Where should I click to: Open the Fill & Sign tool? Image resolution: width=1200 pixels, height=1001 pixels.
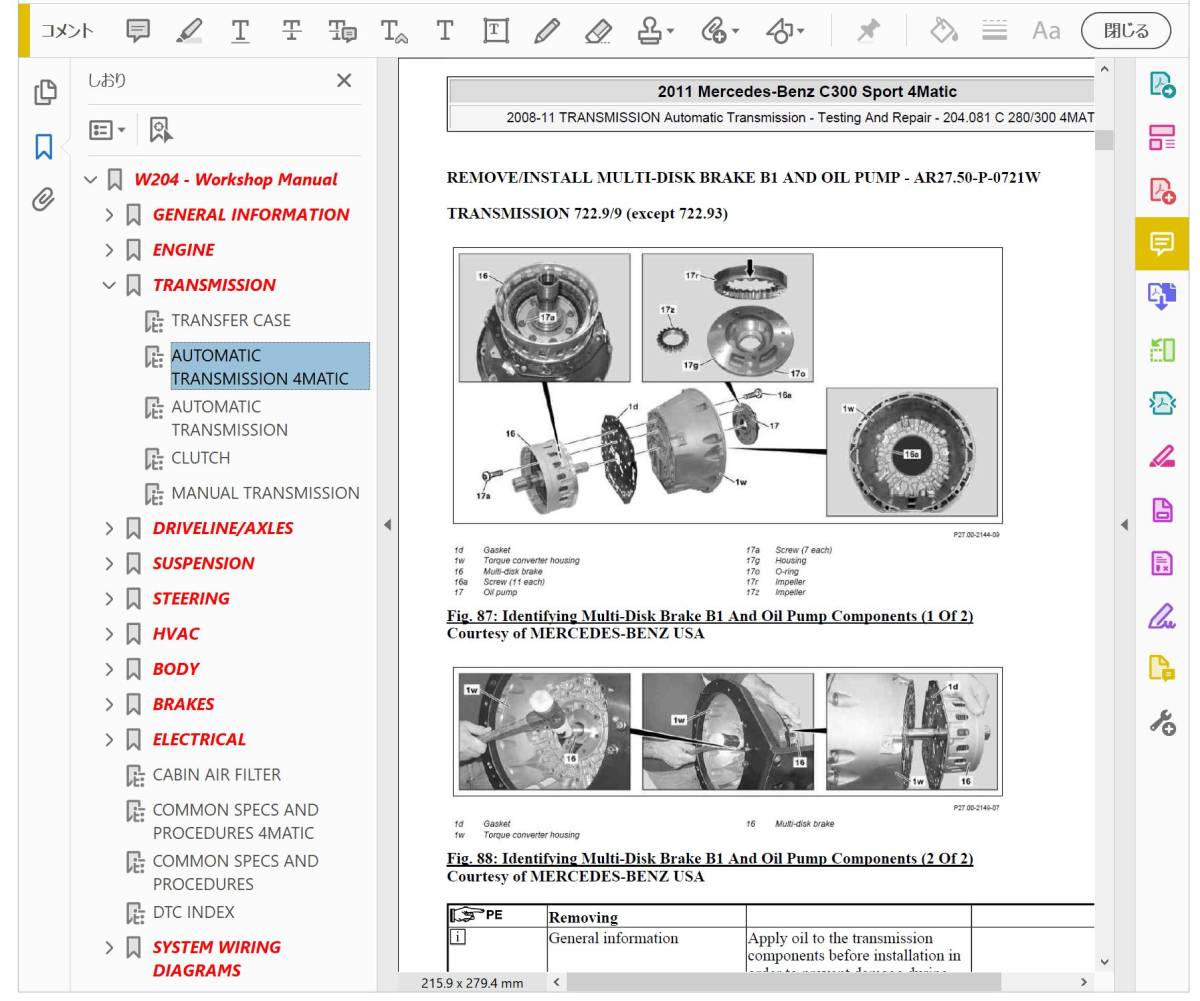1162,616
